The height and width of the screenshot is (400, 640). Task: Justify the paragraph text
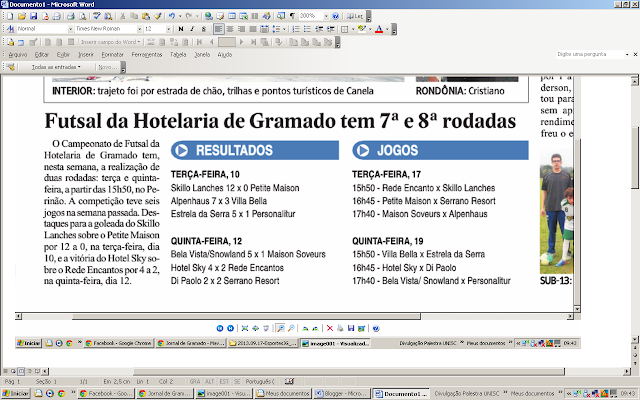253,29
